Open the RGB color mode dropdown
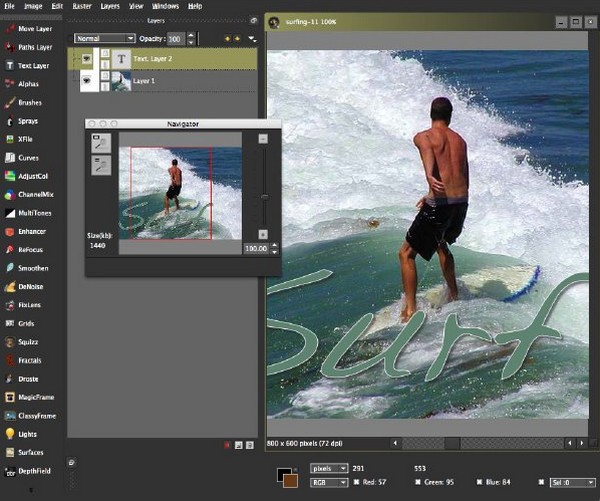 pyautogui.click(x=329, y=481)
